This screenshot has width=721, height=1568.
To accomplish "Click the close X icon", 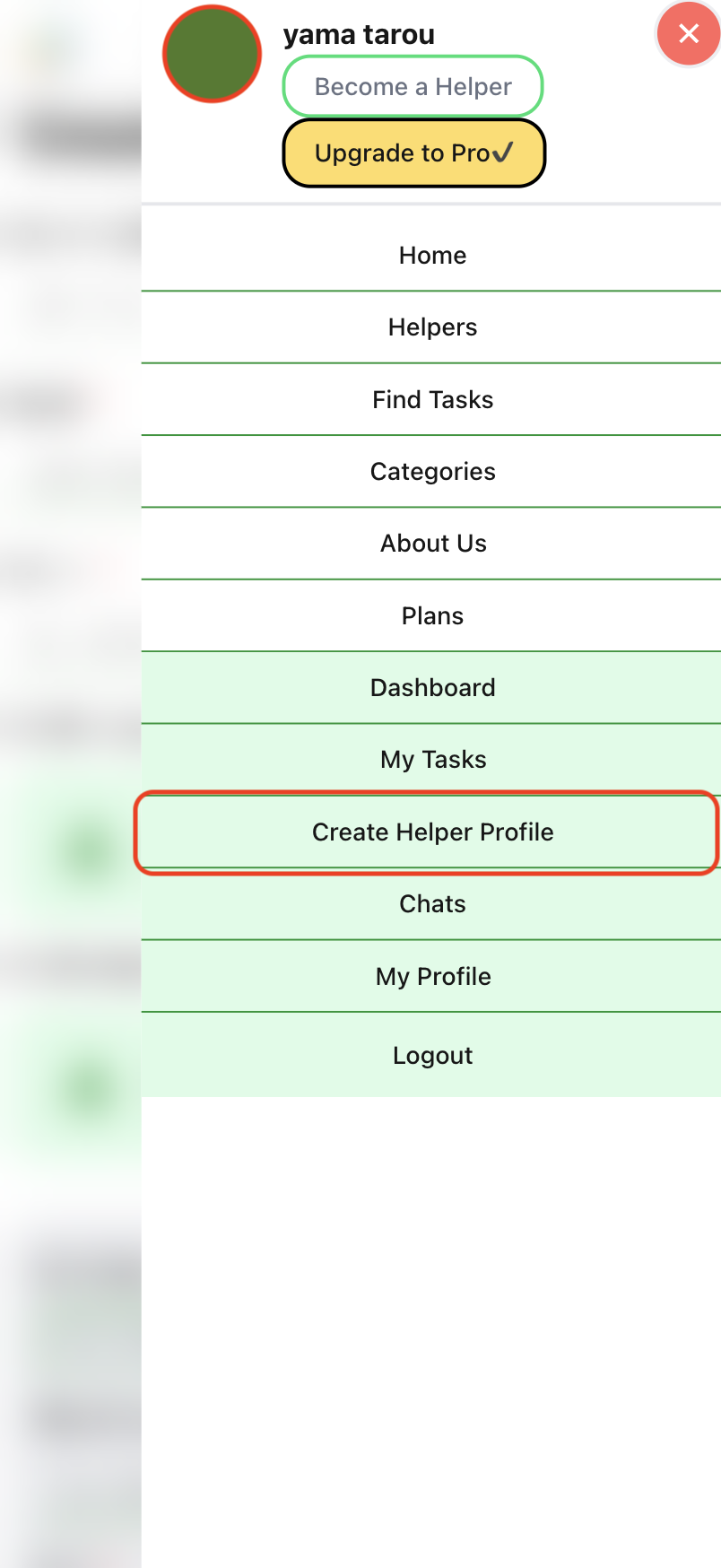I will point(688,33).
